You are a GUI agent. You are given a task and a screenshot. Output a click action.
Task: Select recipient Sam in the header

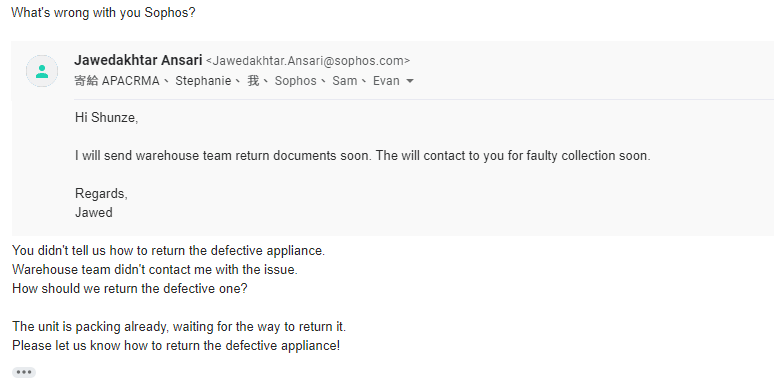(x=345, y=81)
